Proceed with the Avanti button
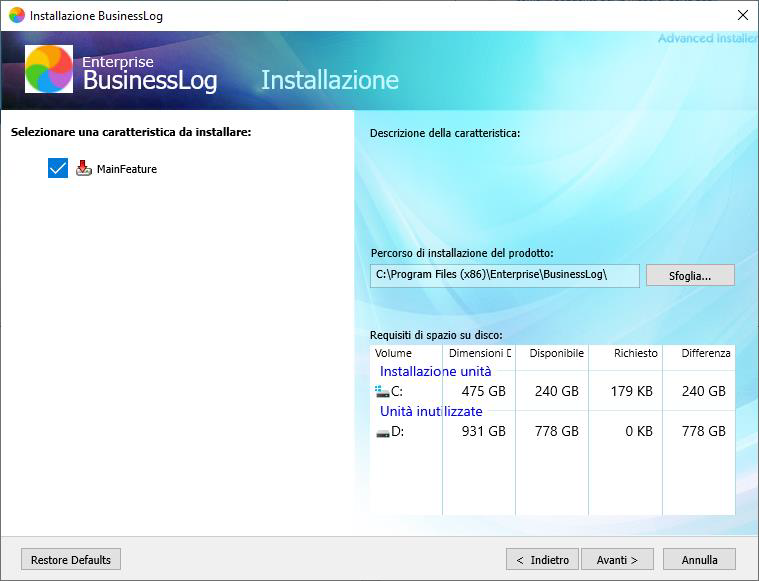The width and height of the screenshot is (759, 581). 617,560
